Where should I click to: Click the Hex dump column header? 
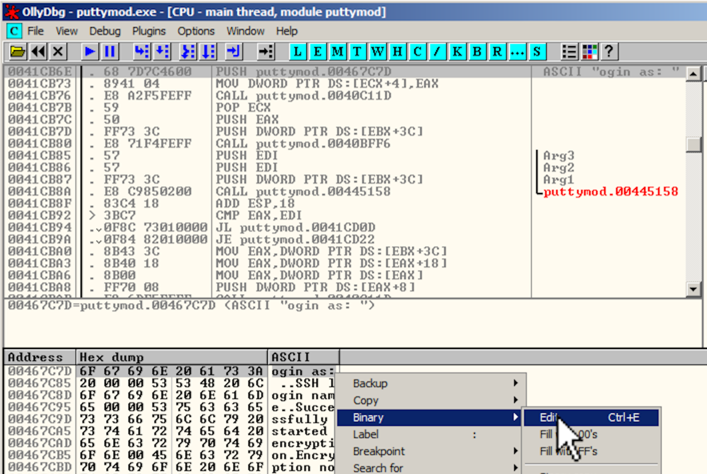pos(172,357)
